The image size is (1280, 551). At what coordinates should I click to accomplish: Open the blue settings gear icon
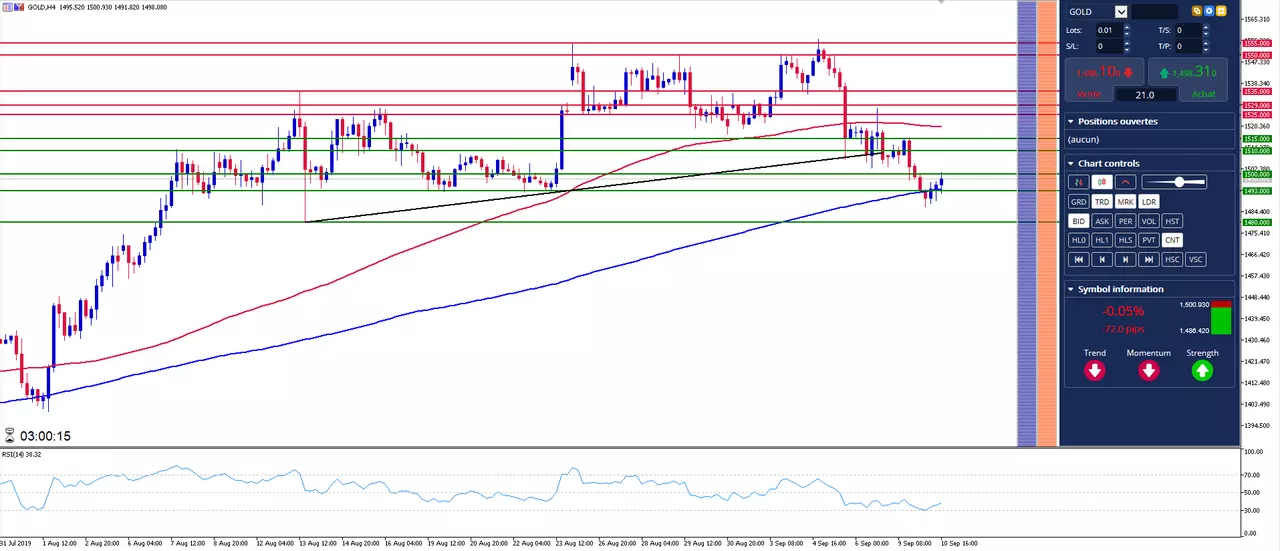1208,11
